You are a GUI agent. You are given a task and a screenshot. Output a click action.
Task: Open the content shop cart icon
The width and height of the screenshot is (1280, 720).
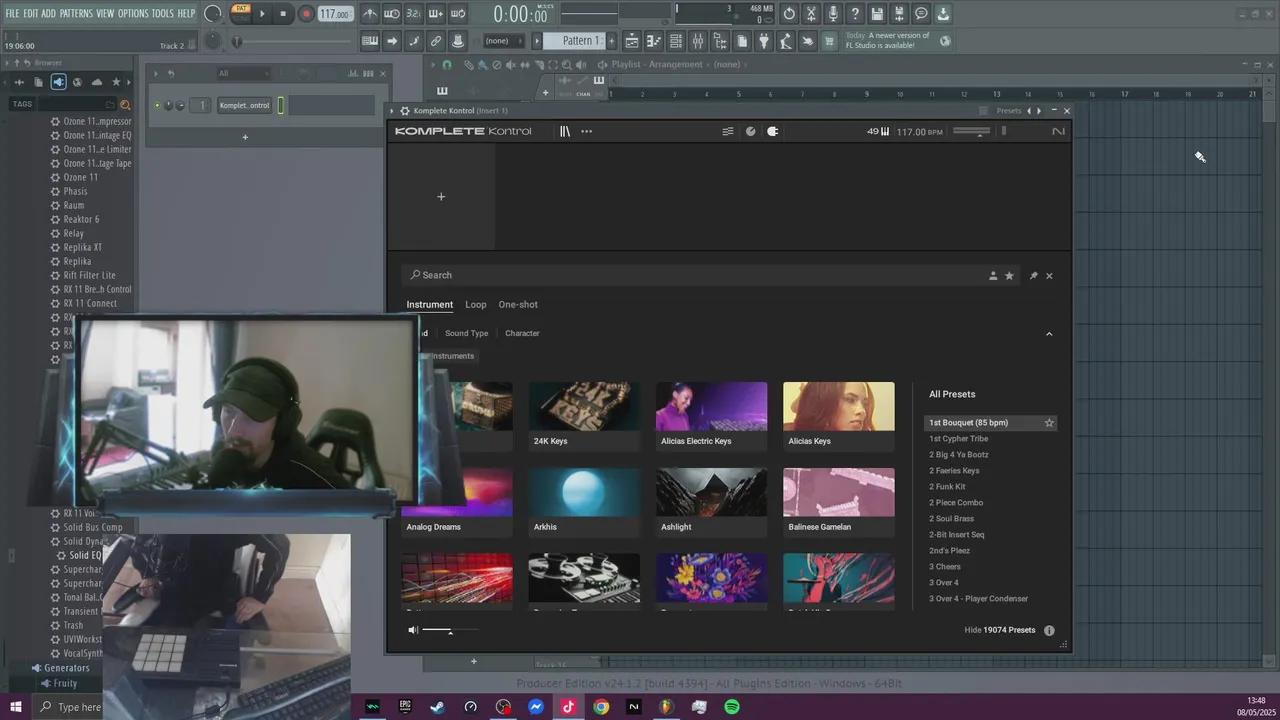pyautogui.click(x=829, y=41)
